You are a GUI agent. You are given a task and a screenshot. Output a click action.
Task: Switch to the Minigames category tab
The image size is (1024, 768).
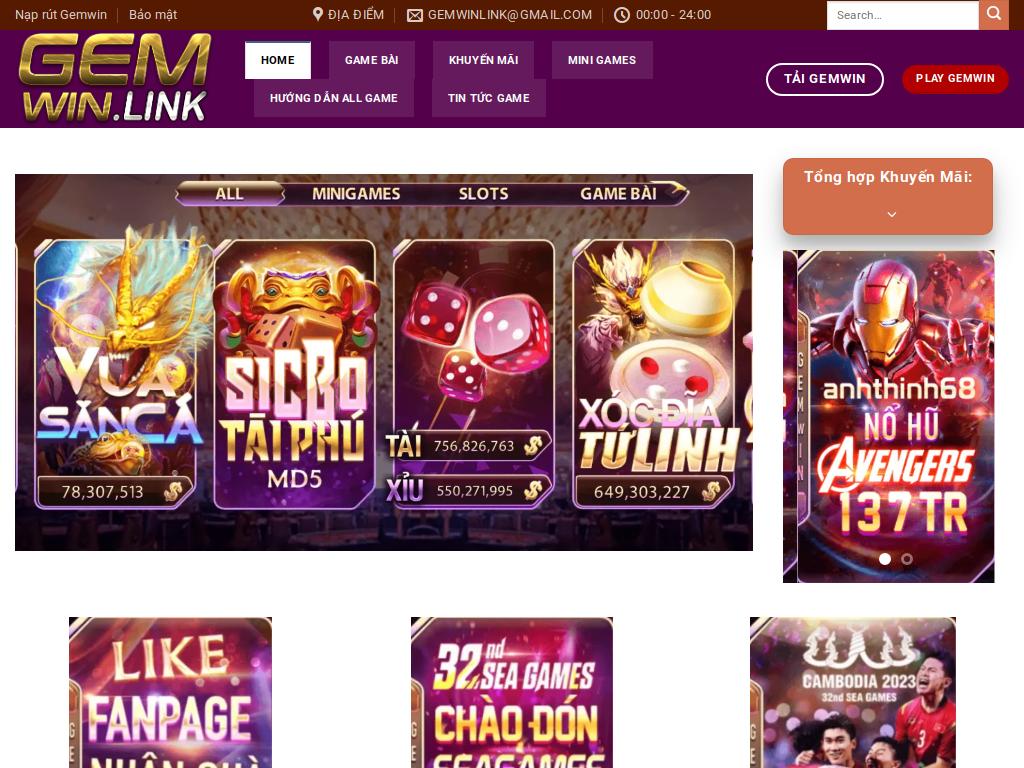[356, 193]
